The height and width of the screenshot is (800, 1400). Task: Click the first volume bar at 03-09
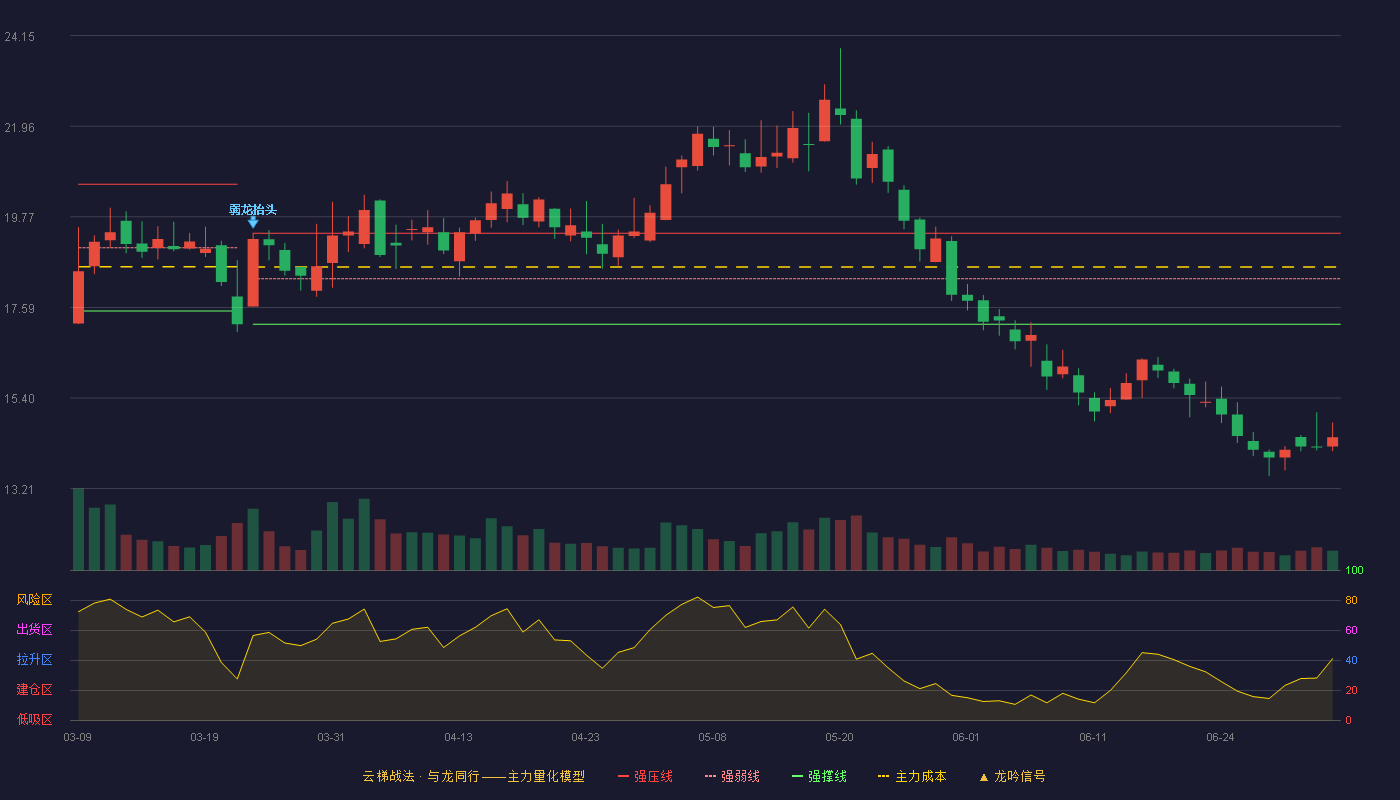click(78, 529)
